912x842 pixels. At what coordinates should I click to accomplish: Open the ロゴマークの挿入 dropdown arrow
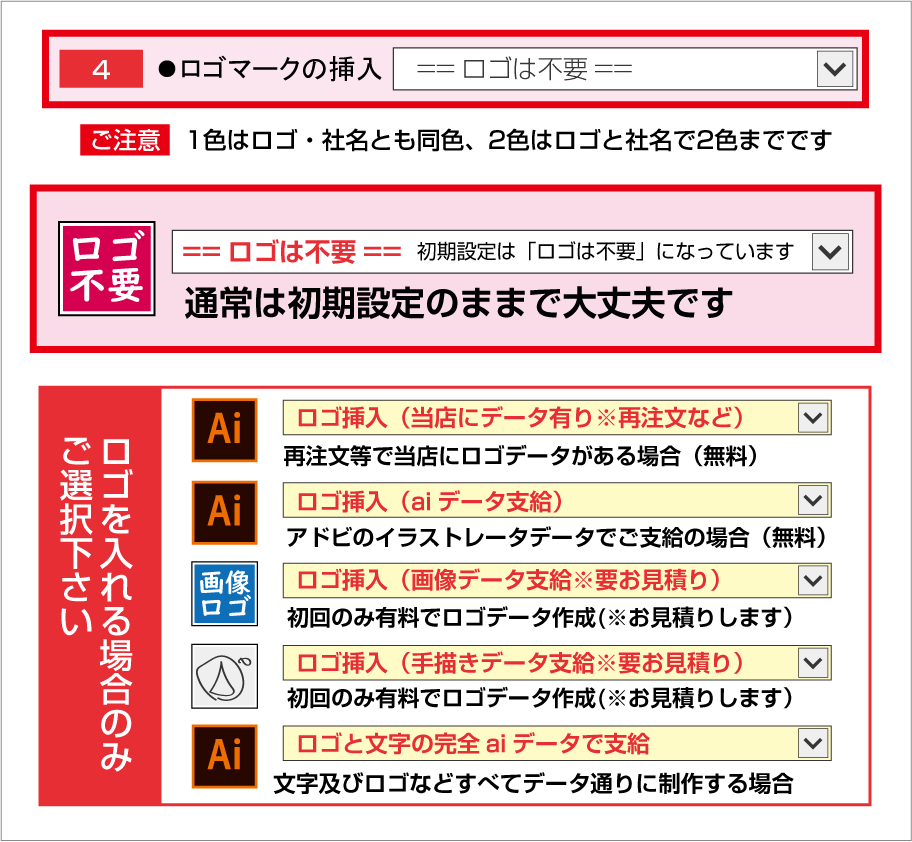835,69
